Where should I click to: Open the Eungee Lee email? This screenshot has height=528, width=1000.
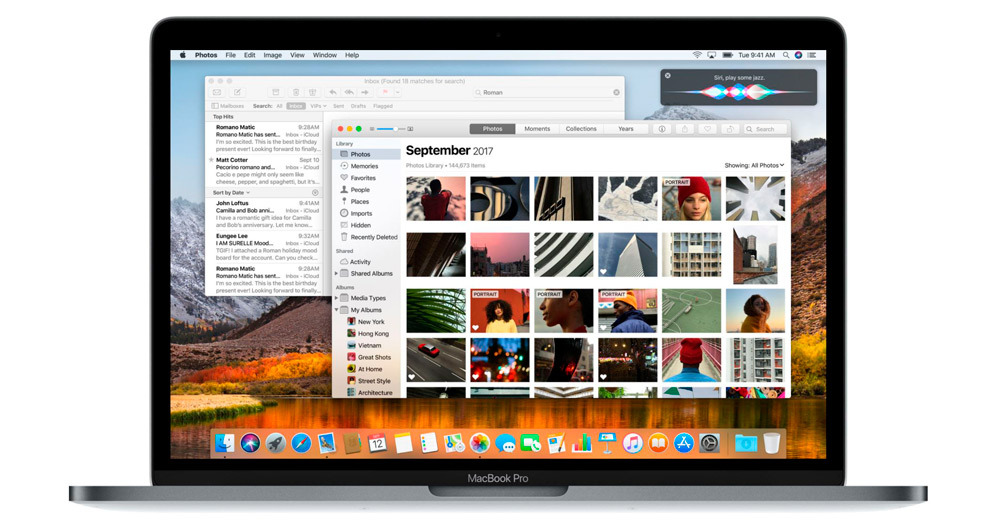[x=265, y=247]
